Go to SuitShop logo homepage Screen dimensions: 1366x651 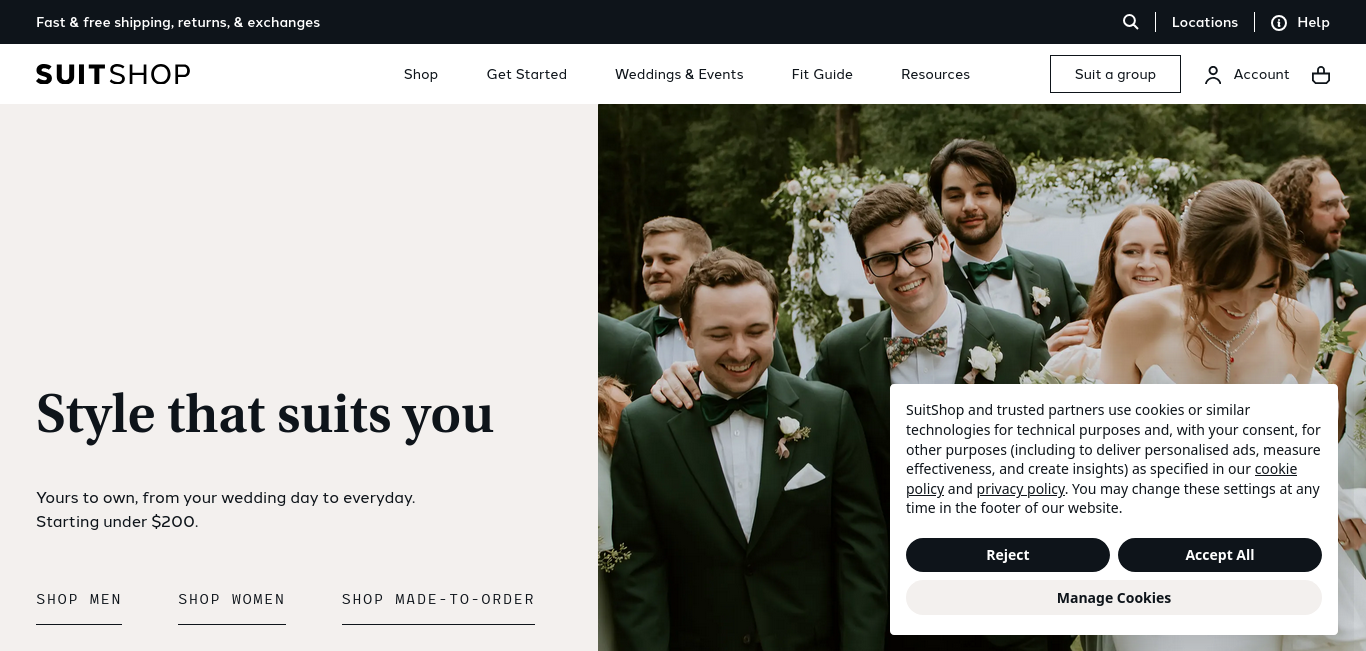[x=113, y=74]
